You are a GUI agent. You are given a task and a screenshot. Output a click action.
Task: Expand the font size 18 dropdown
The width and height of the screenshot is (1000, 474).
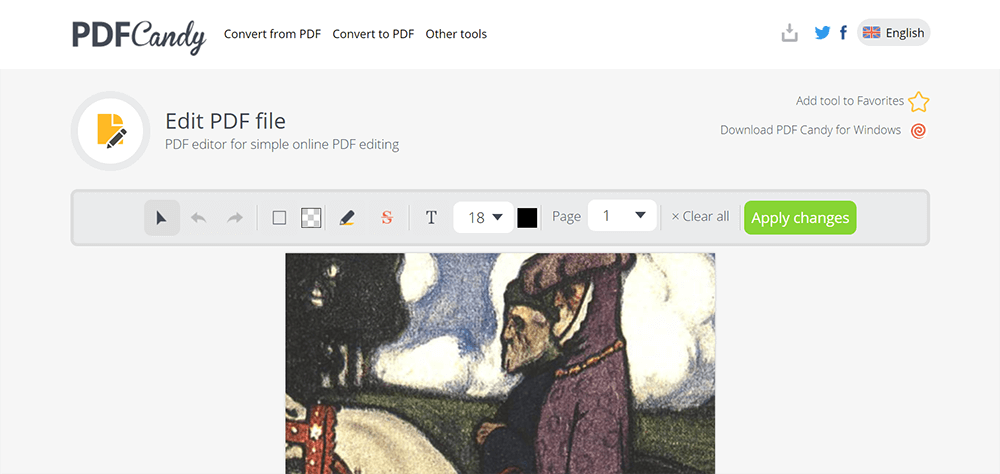pyautogui.click(x=483, y=218)
